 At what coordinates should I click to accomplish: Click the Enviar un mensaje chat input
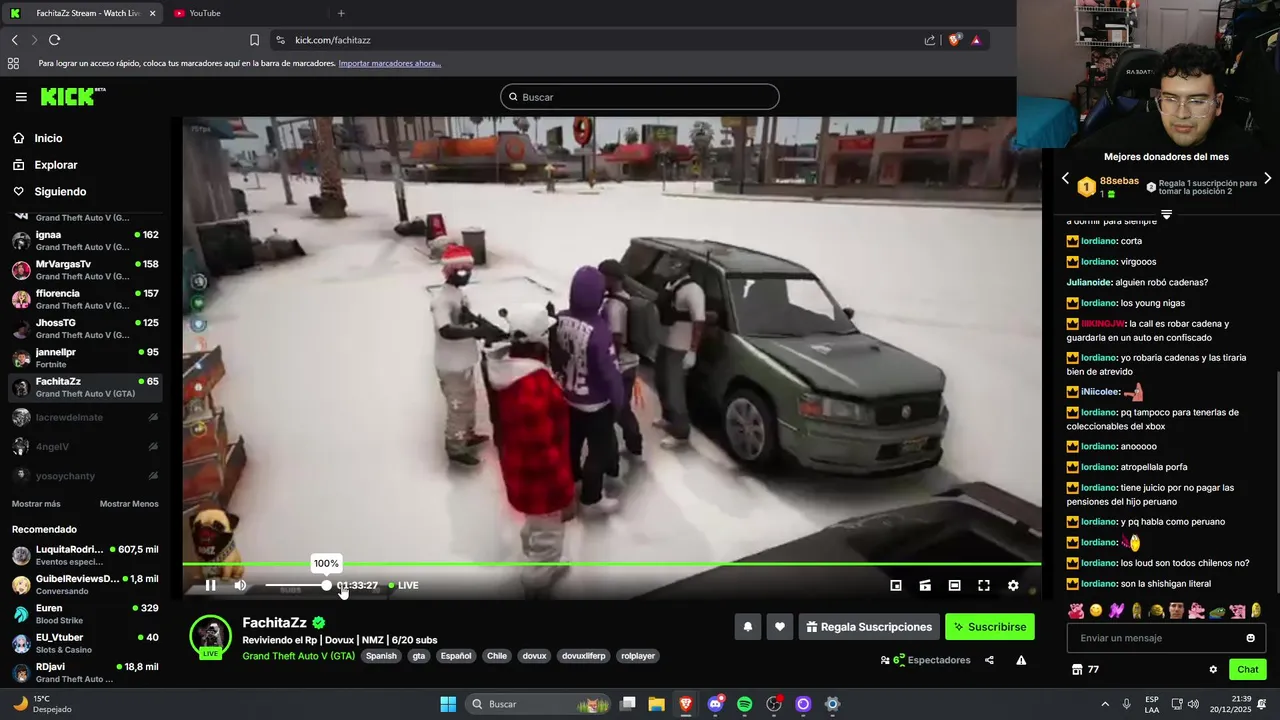1155,638
